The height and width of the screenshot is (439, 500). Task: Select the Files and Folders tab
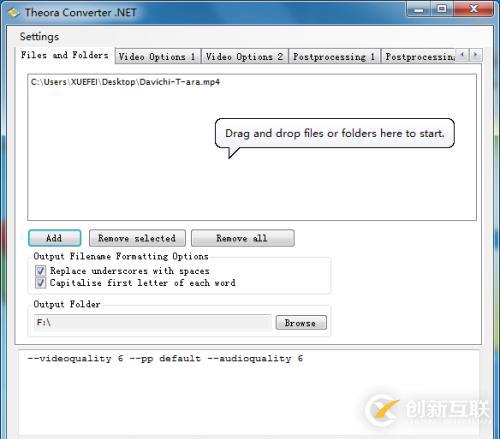(65, 55)
